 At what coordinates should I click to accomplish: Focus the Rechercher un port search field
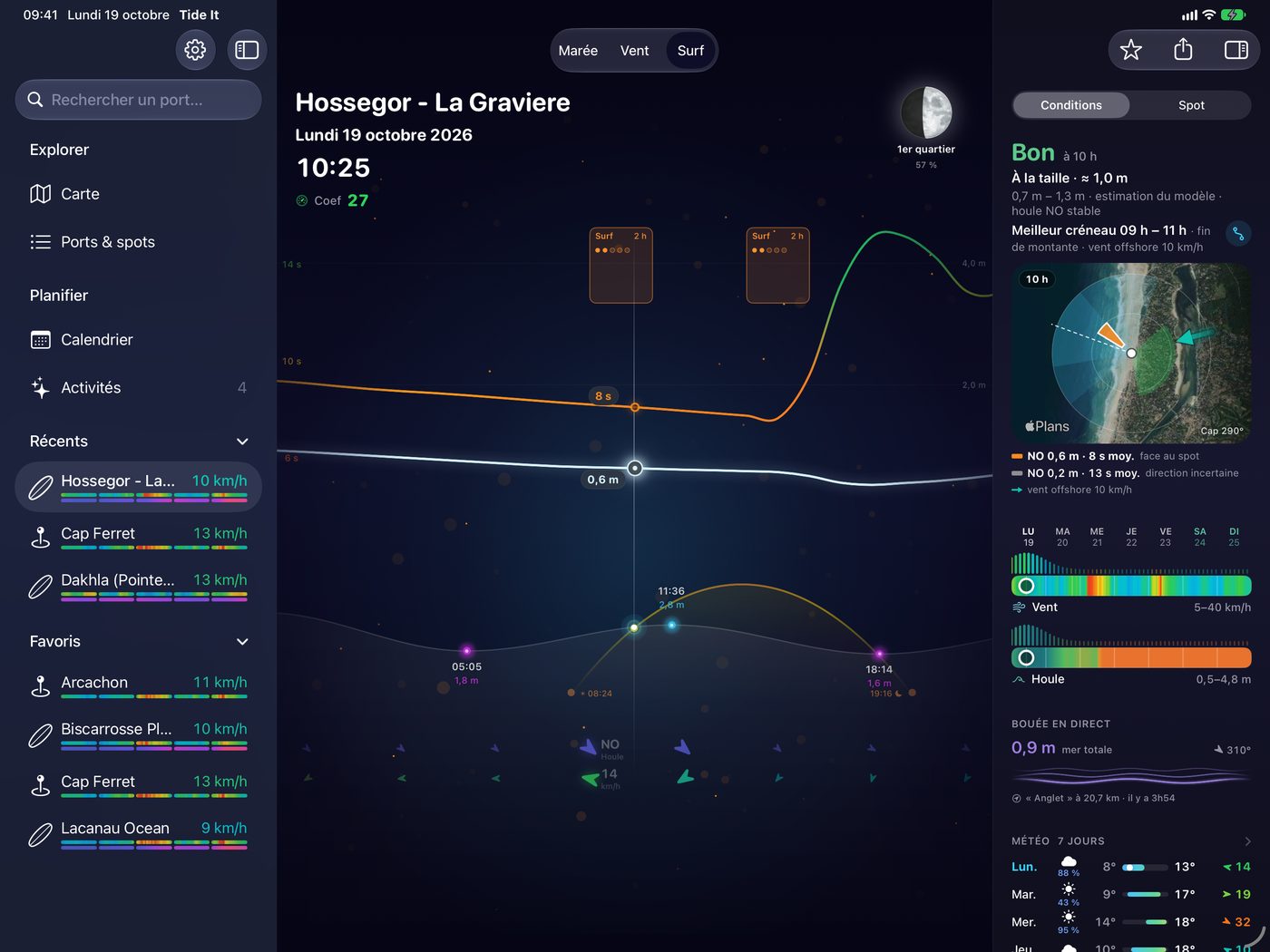click(x=138, y=100)
